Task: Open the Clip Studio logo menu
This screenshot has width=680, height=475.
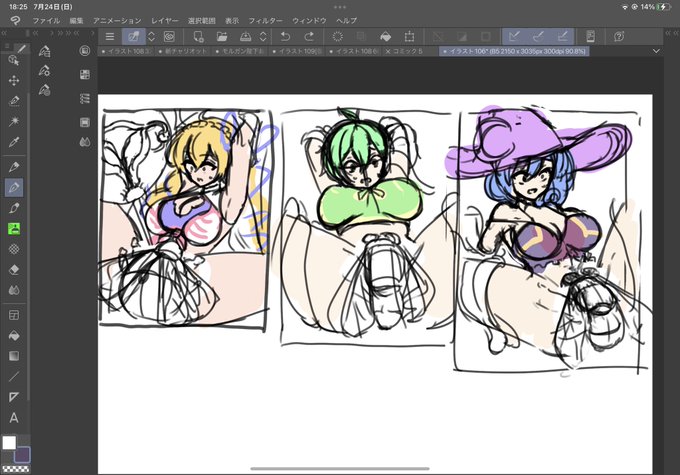Action: (x=15, y=20)
